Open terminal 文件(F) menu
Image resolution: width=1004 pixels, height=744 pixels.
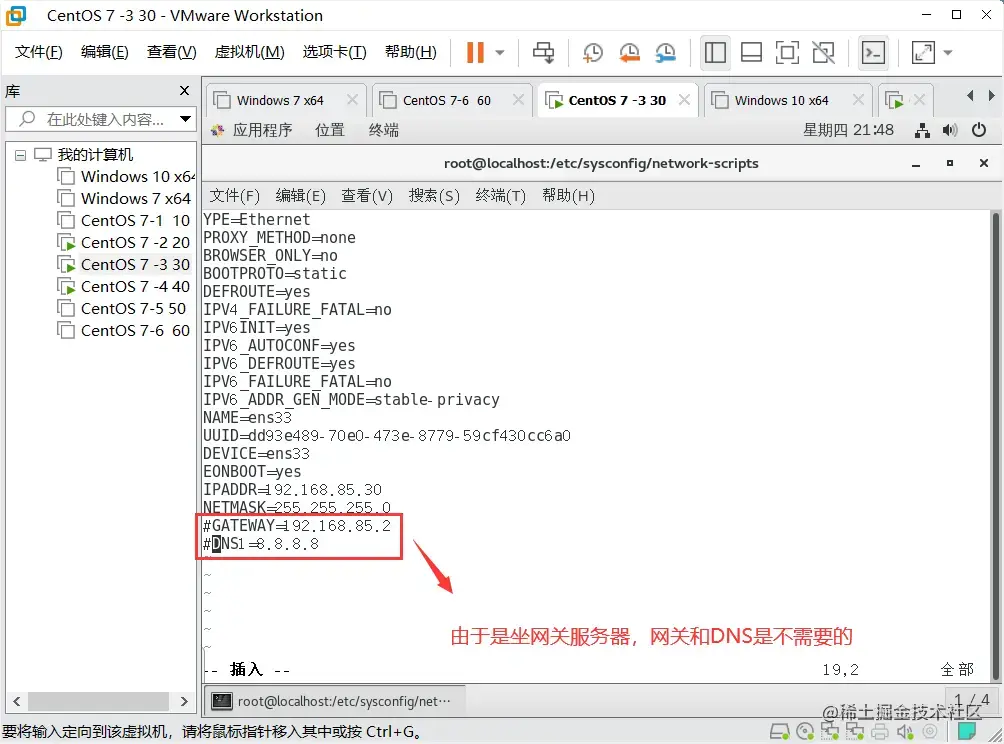[x=234, y=195]
